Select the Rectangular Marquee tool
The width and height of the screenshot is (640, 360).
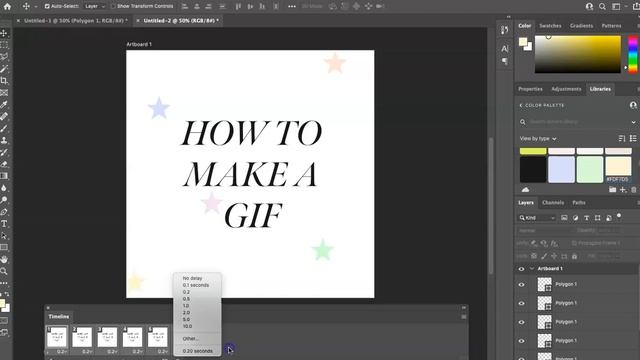tap(4, 44)
